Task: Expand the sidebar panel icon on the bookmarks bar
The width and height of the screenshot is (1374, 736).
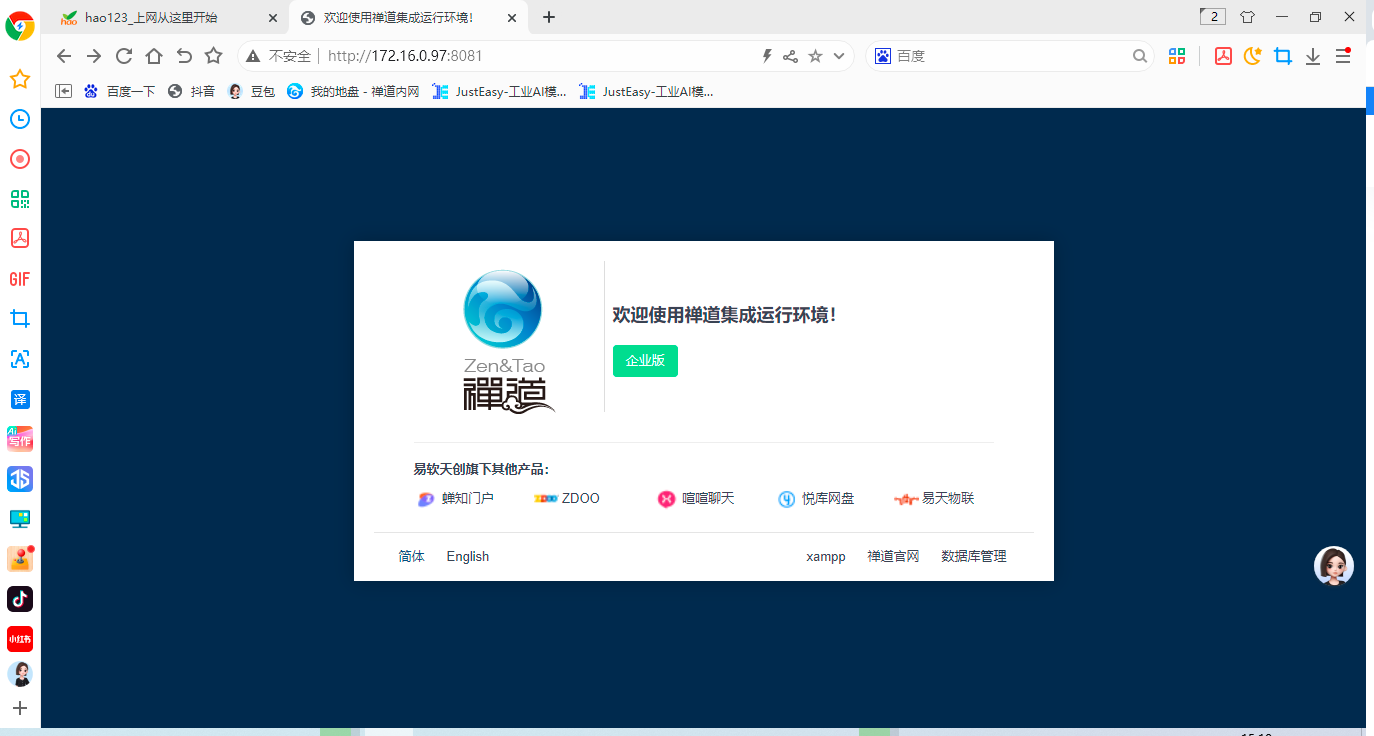Action: 63,91
